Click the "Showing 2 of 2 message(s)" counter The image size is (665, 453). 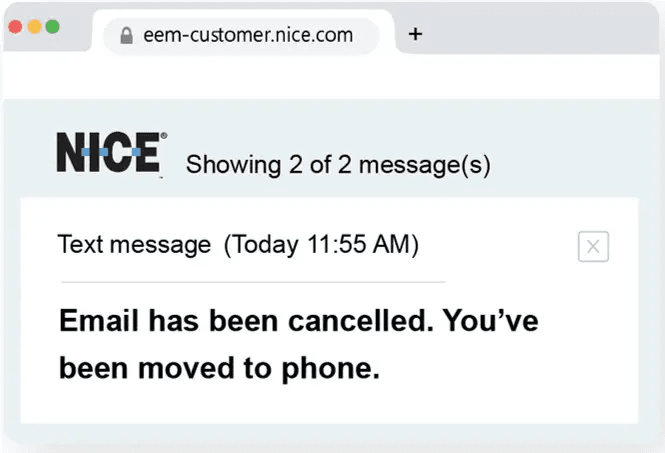click(x=338, y=165)
